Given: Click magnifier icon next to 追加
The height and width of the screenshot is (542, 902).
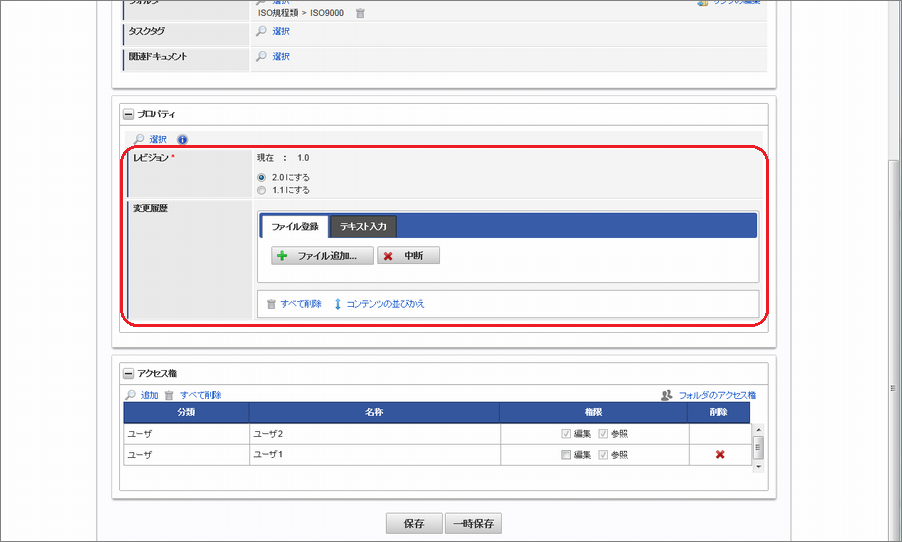Looking at the screenshot, I should point(131,395).
